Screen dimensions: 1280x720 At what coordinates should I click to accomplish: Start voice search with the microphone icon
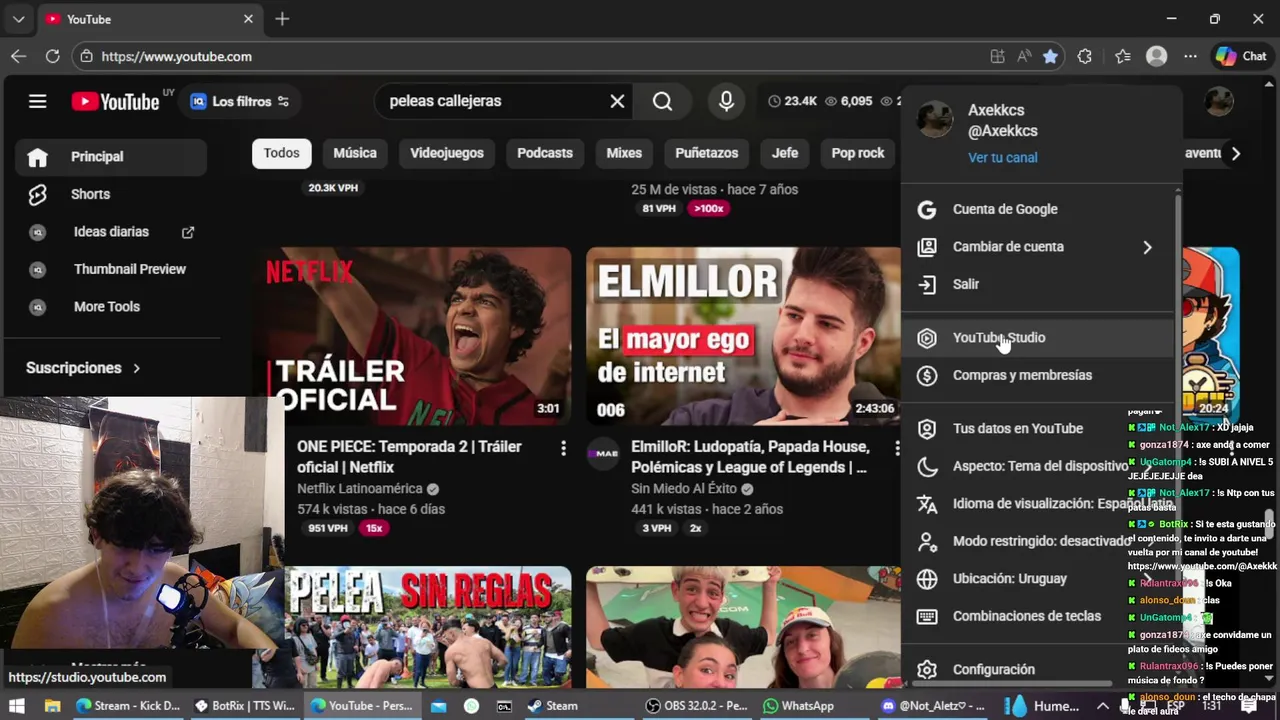[x=726, y=101]
